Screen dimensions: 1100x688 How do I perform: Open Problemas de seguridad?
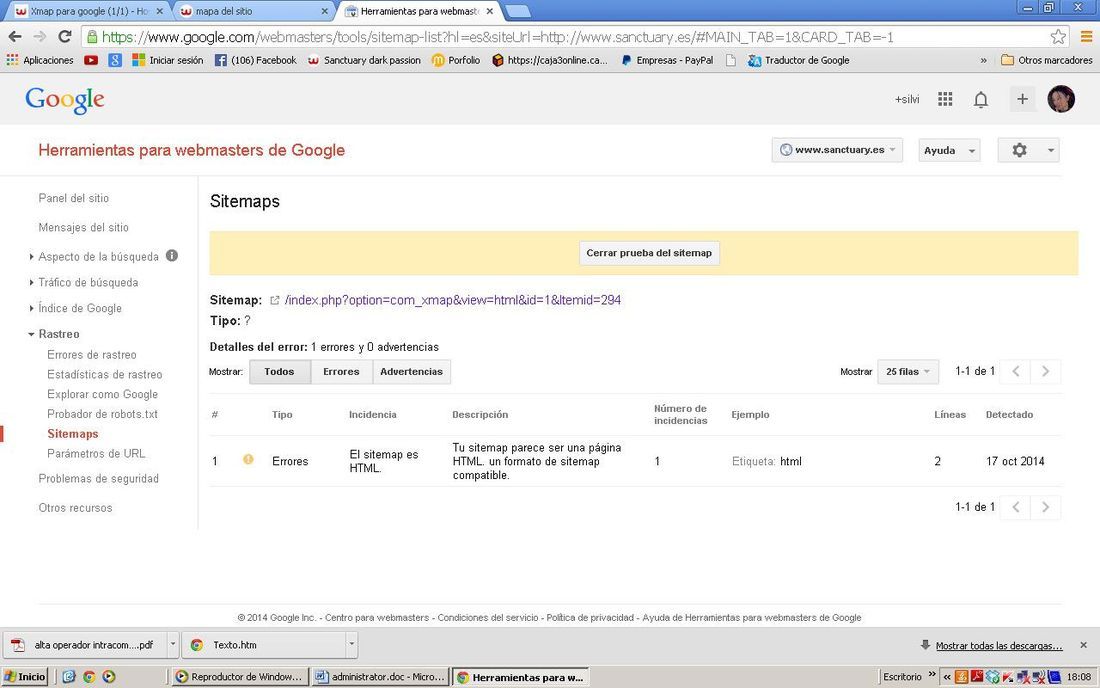(98, 479)
